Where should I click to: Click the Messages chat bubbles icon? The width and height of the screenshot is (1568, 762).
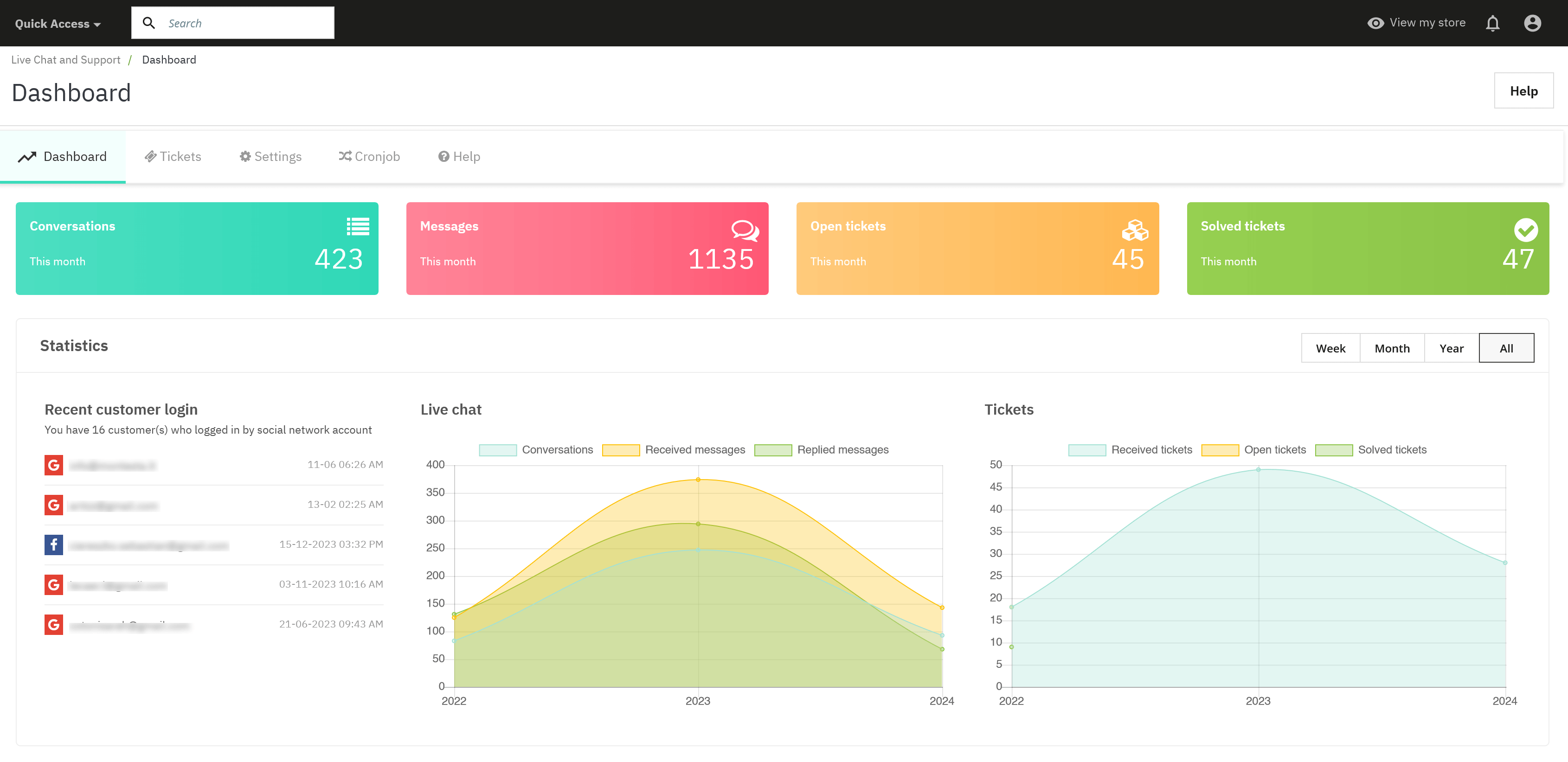[745, 231]
